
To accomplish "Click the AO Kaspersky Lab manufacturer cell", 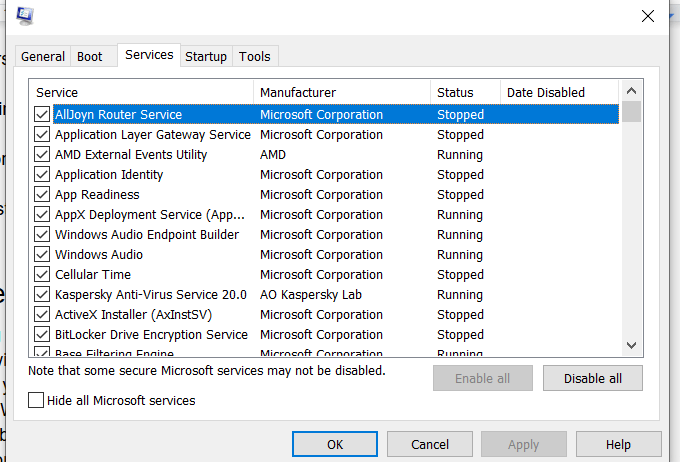I will [x=311, y=295].
